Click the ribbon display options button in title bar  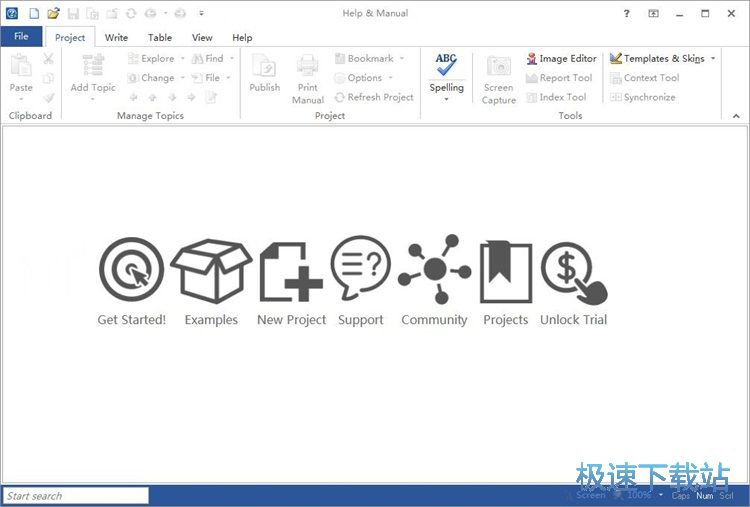pos(653,13)
